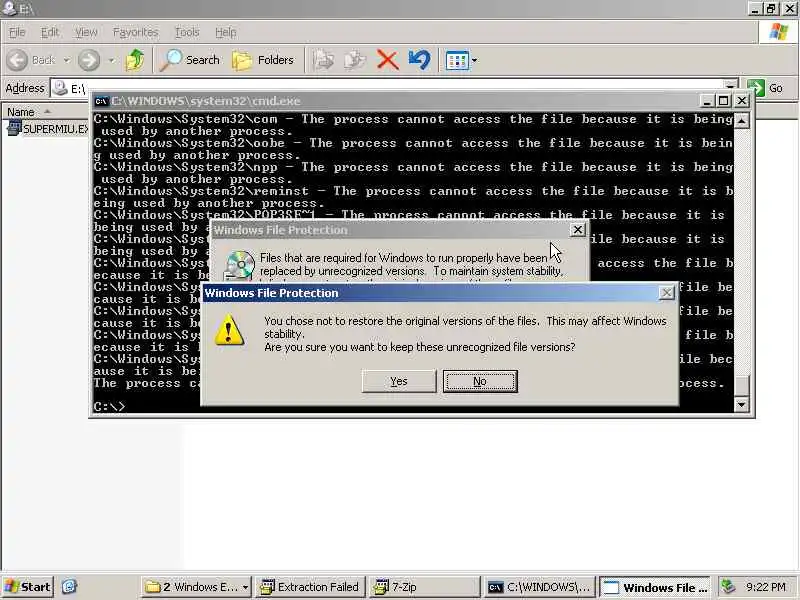Open grouped Windows Explorer taskbar button
This screenshot has width=800, height=600.
point(196,587)
